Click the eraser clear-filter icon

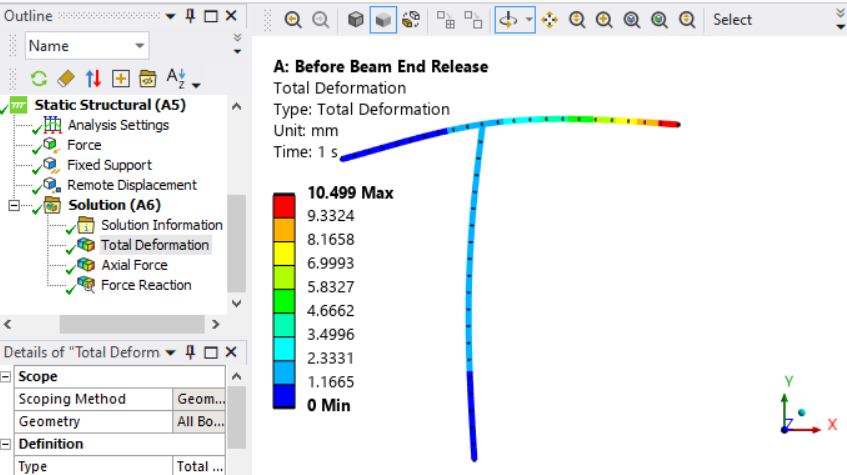66,79
